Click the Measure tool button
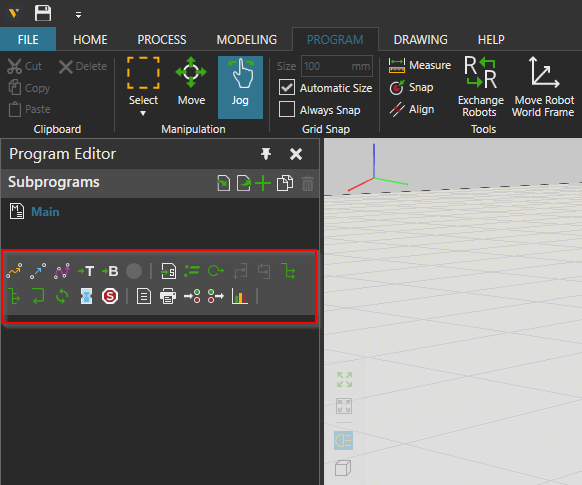 pyautogui.click(x=419, y=65)
